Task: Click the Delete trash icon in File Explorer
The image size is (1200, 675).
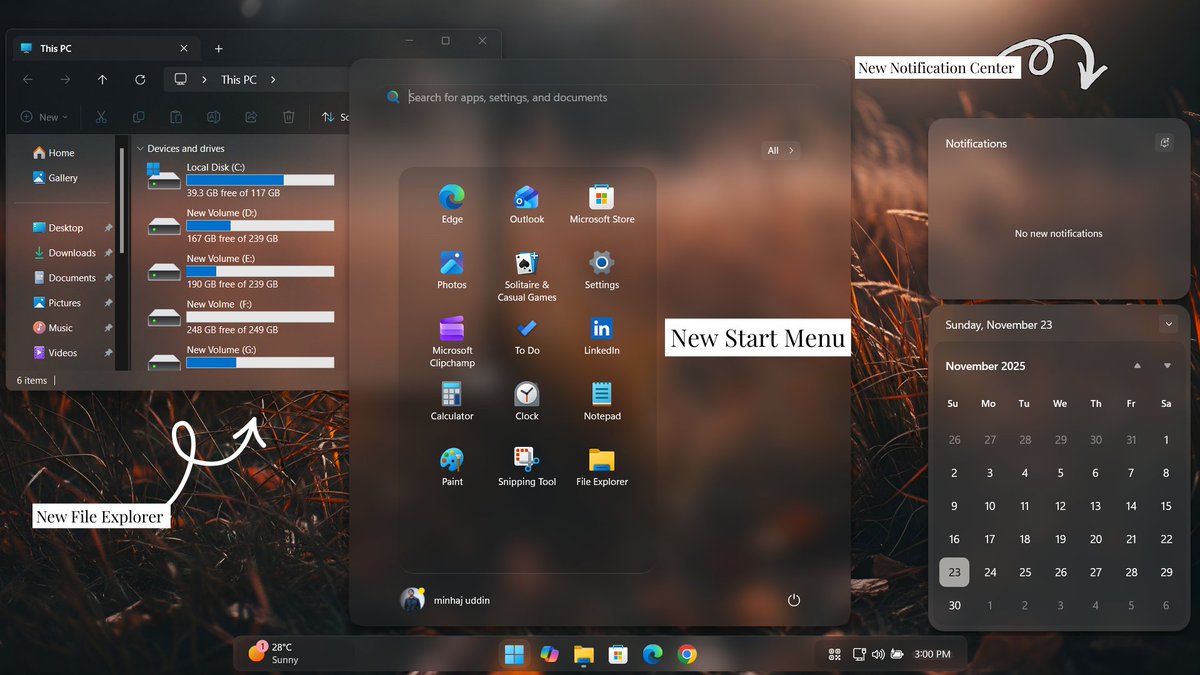Action: [289, 117]
